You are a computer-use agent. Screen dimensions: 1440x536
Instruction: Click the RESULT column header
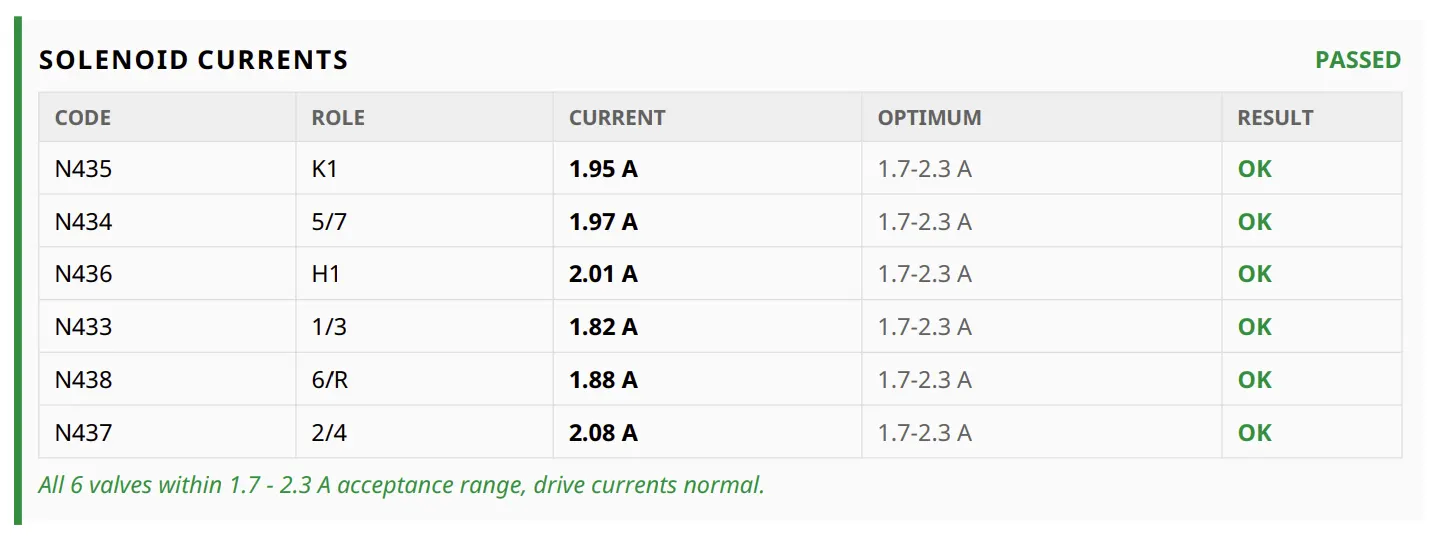(1275, 118)
